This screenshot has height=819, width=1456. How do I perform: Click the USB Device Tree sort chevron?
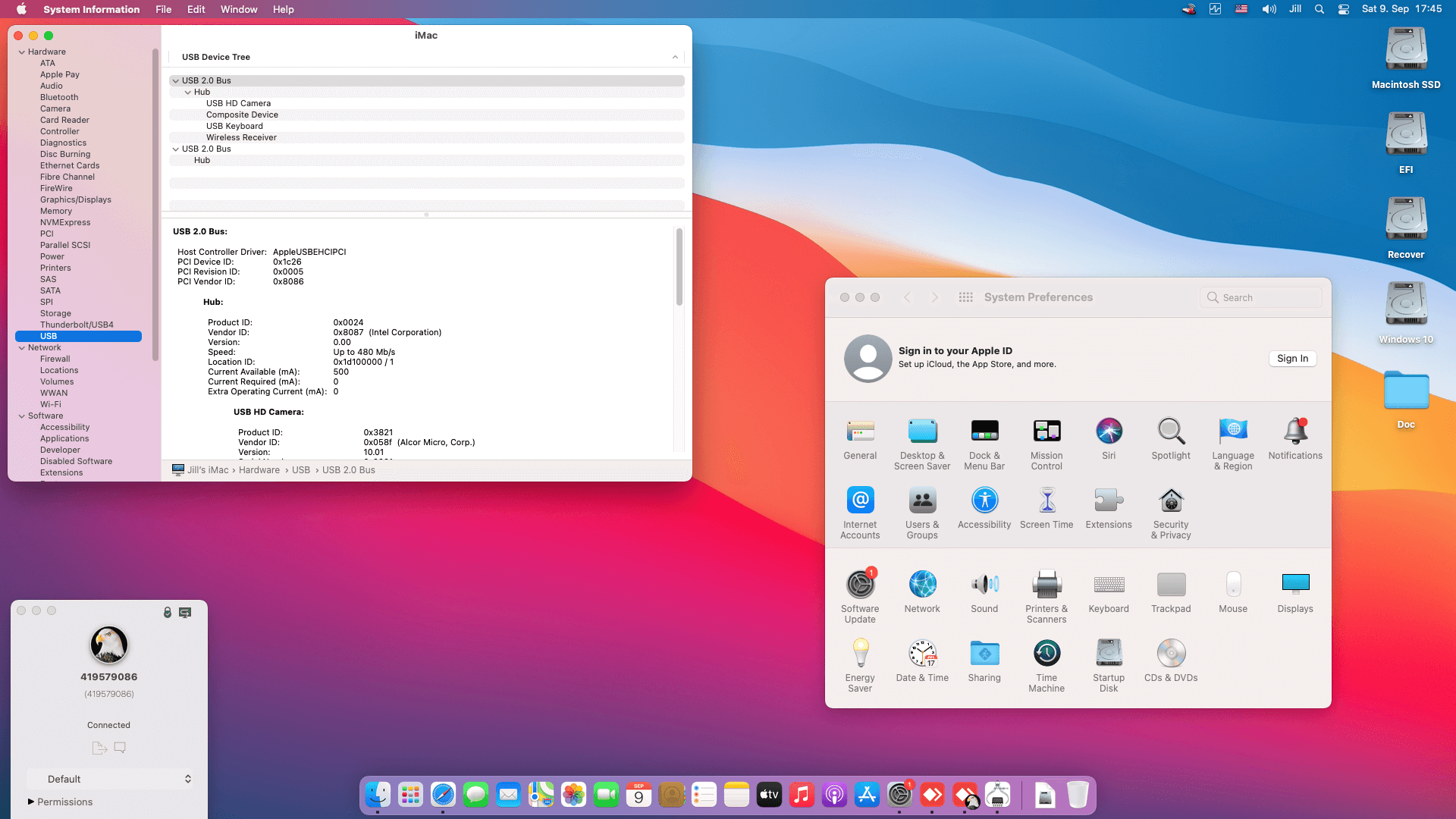(675, 57)
